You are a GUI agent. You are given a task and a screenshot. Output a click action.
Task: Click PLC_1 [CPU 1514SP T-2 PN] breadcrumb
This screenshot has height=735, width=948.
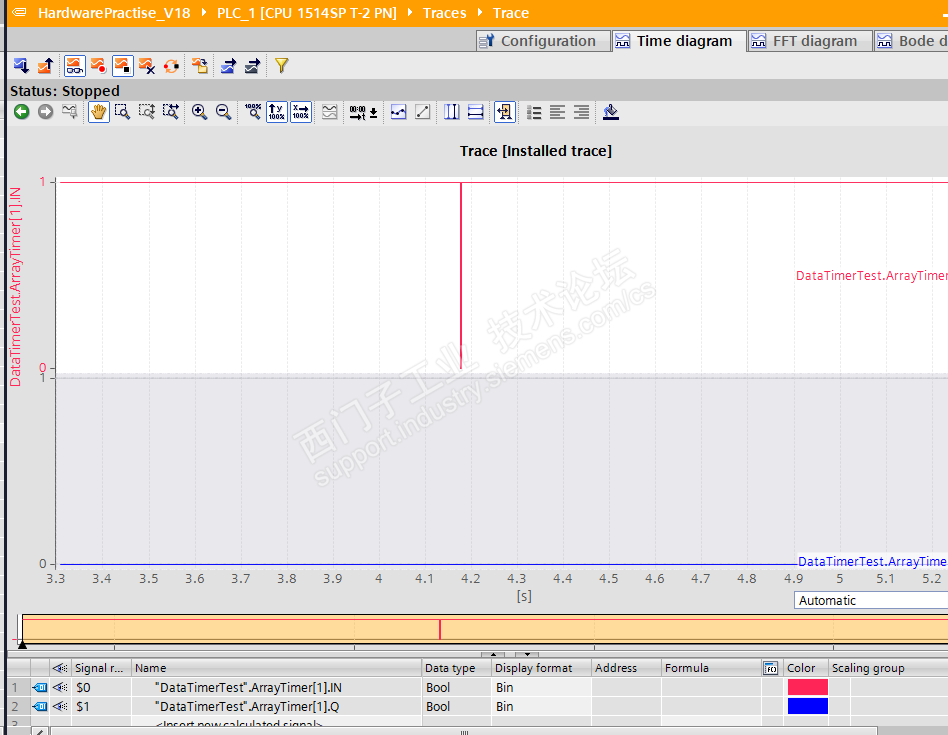click(307, 13)
